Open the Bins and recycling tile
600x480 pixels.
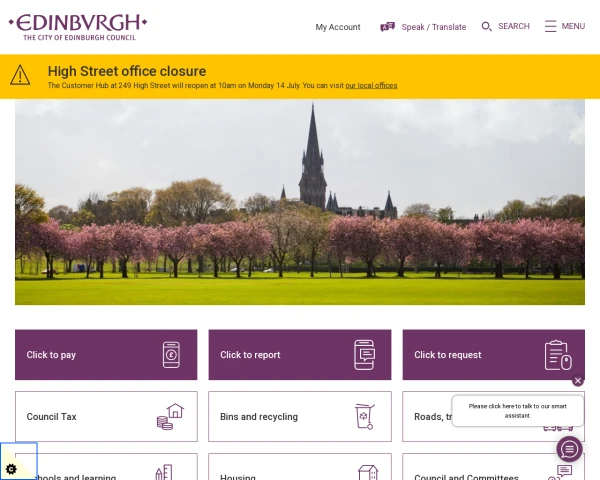pyautogui.click(x=300, y=416)
